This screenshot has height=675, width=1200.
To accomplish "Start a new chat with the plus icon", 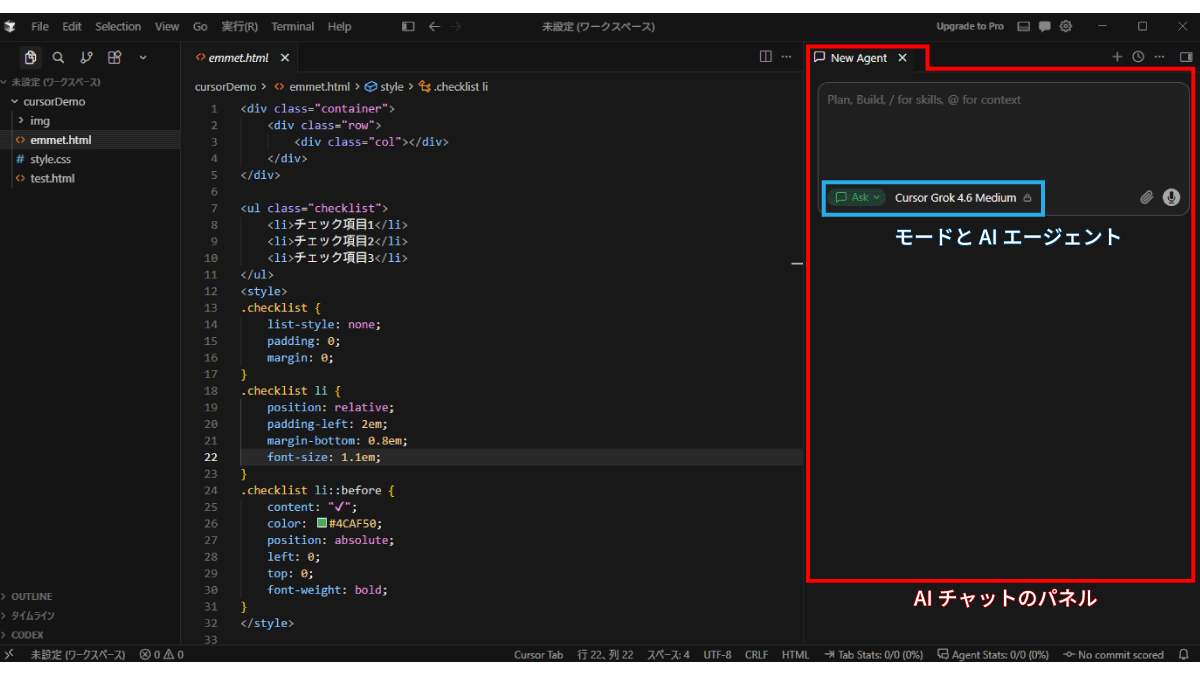I will (x=1117, y=57).
